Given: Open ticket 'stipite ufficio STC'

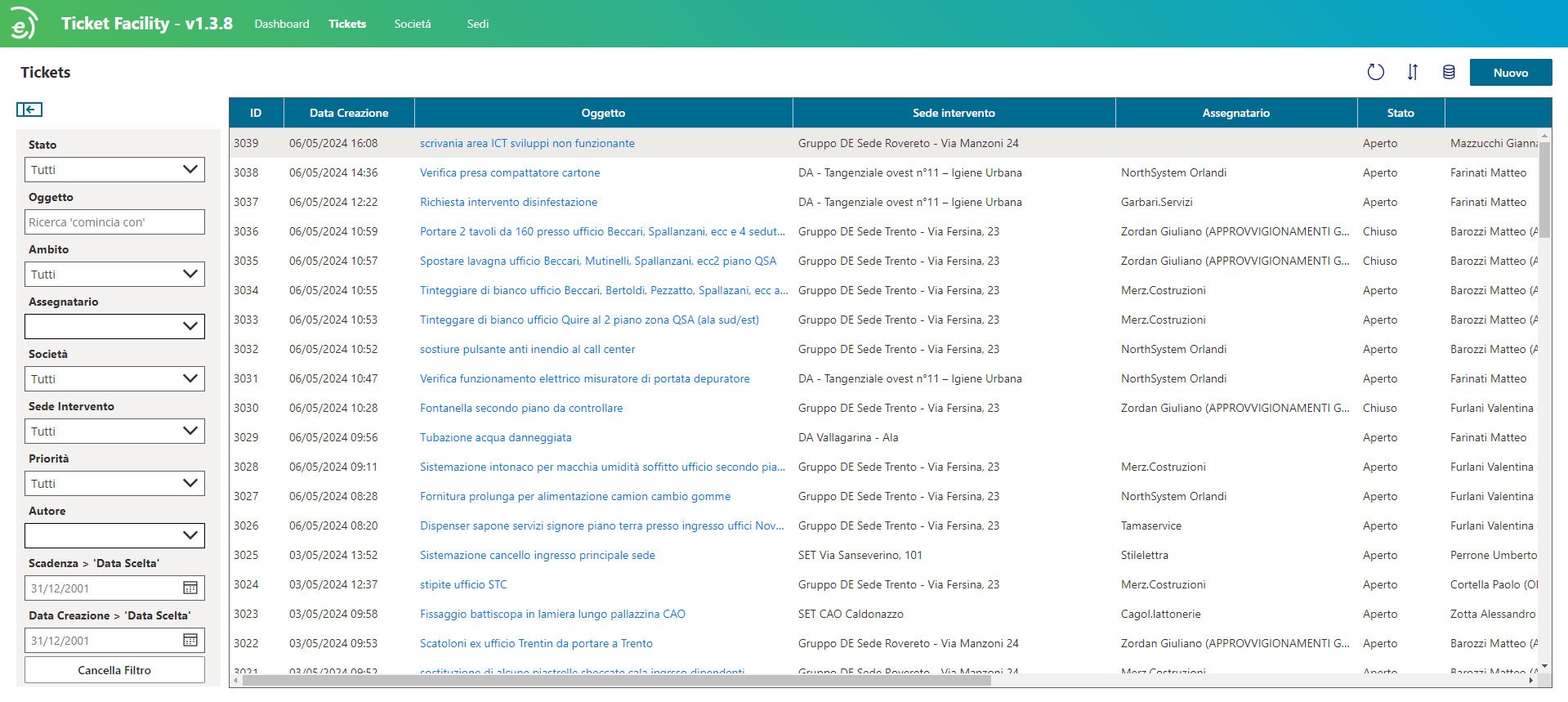Looking at the screenshot, I should coord(463,584).
